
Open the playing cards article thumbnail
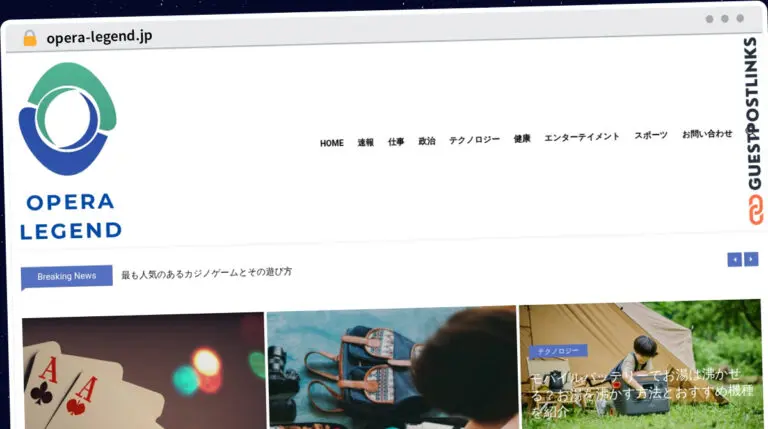pyautogui.click(x=143, y=371)
